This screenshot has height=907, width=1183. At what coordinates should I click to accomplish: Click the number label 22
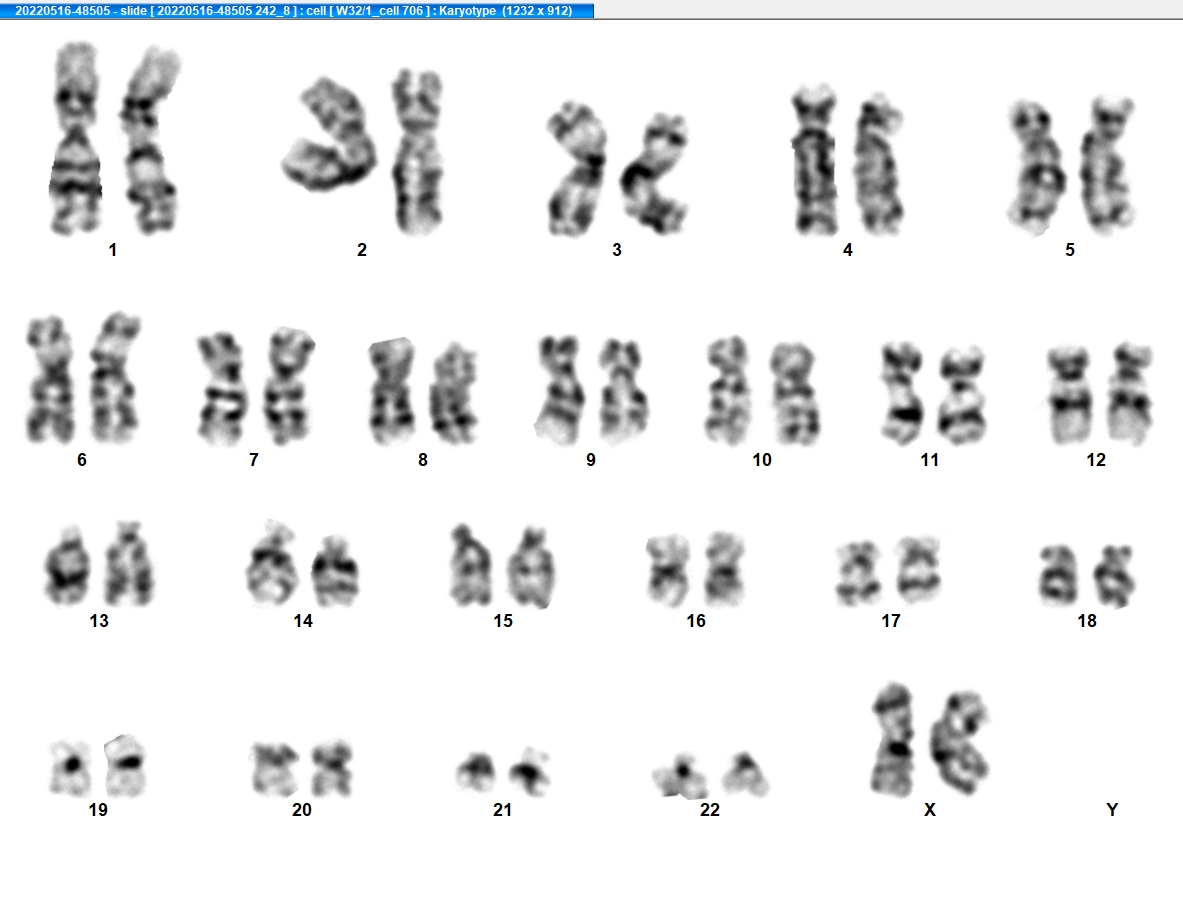pos(710,810)
